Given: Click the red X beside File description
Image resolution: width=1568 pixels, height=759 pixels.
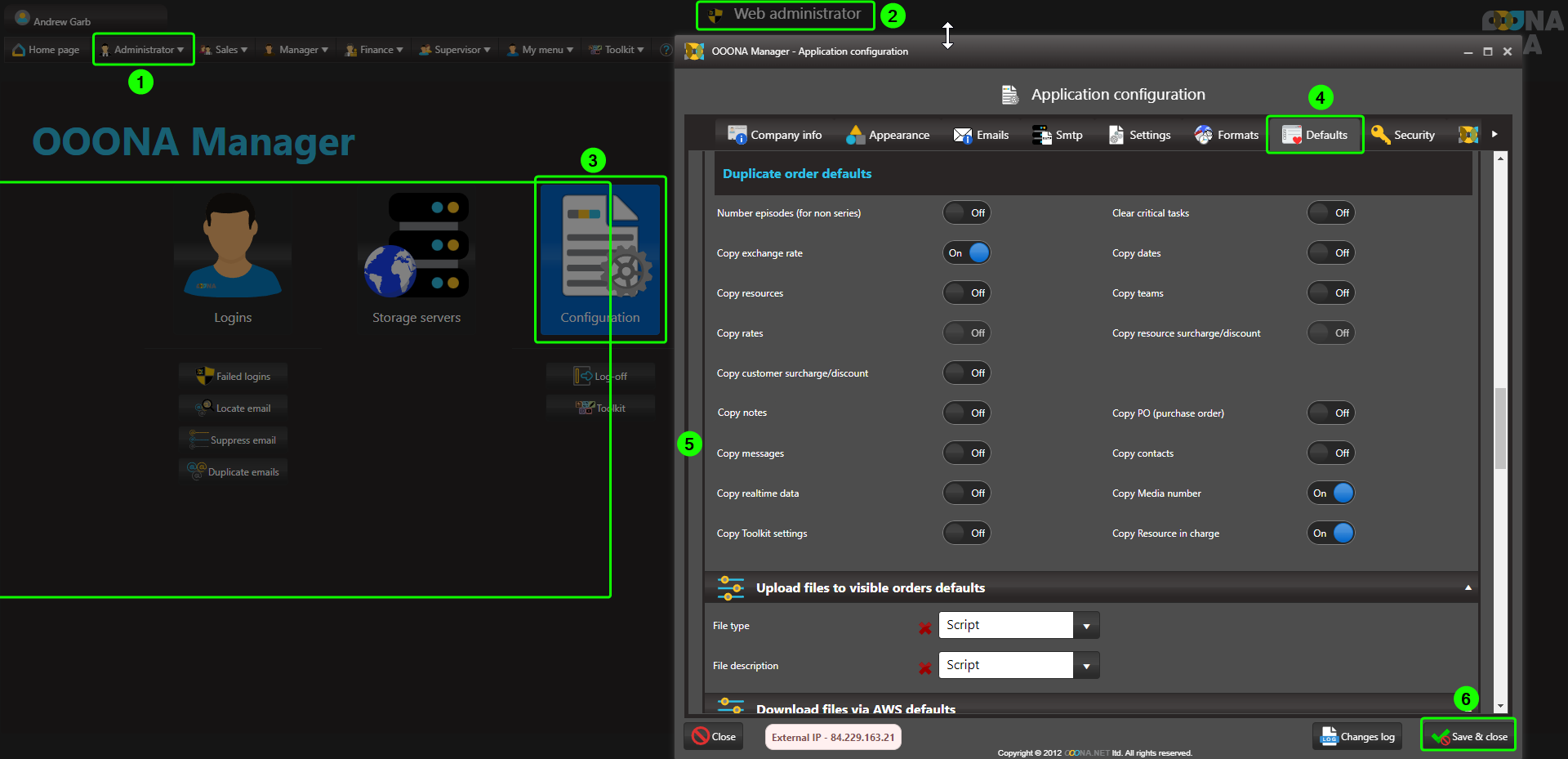Looking at the screenshot, I should (924, 667).
